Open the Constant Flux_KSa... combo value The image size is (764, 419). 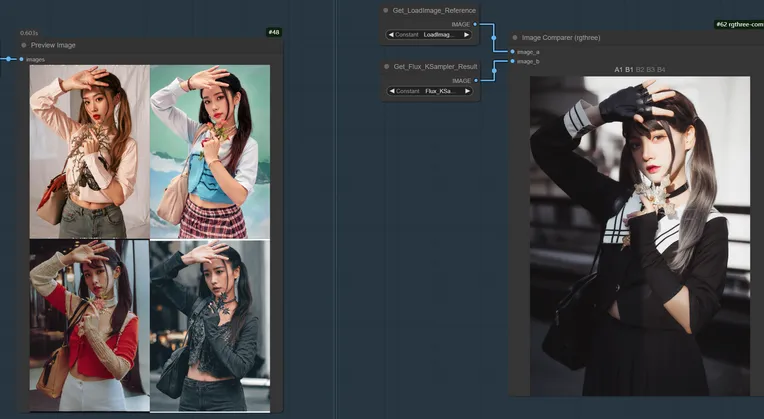click(x=429, y=91)
